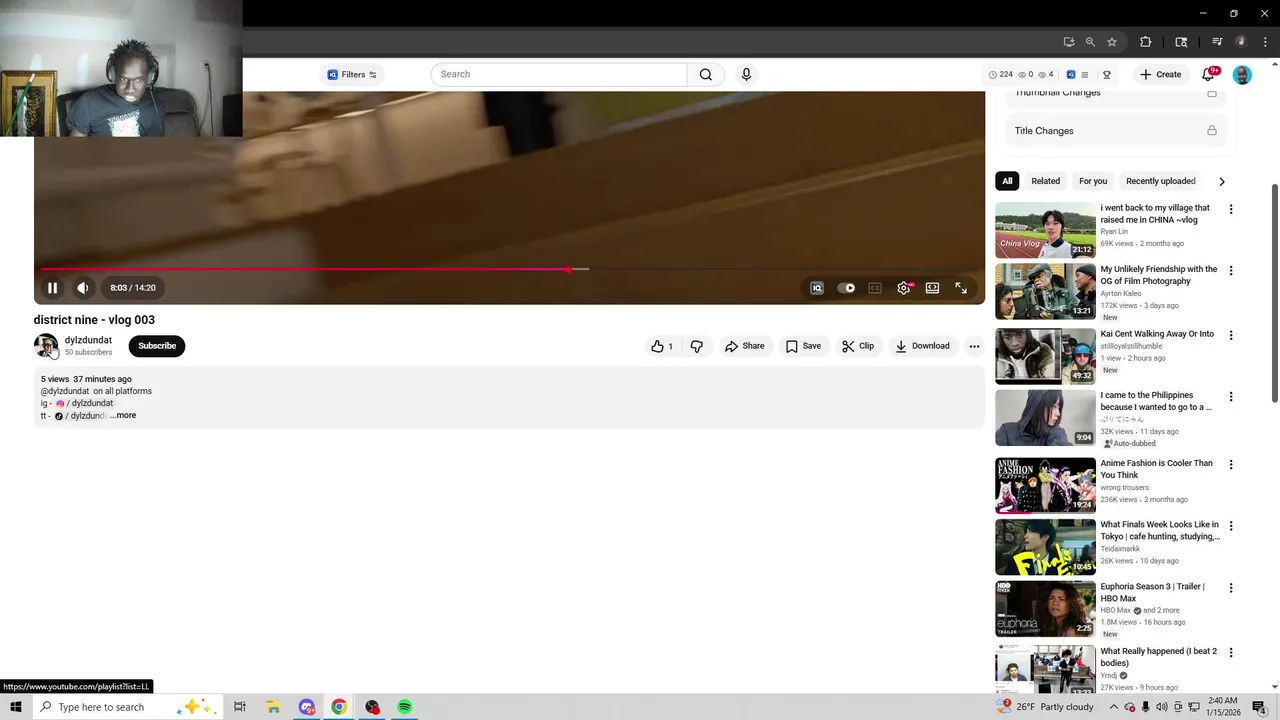Like the video with thumbs up

[662, 346]
